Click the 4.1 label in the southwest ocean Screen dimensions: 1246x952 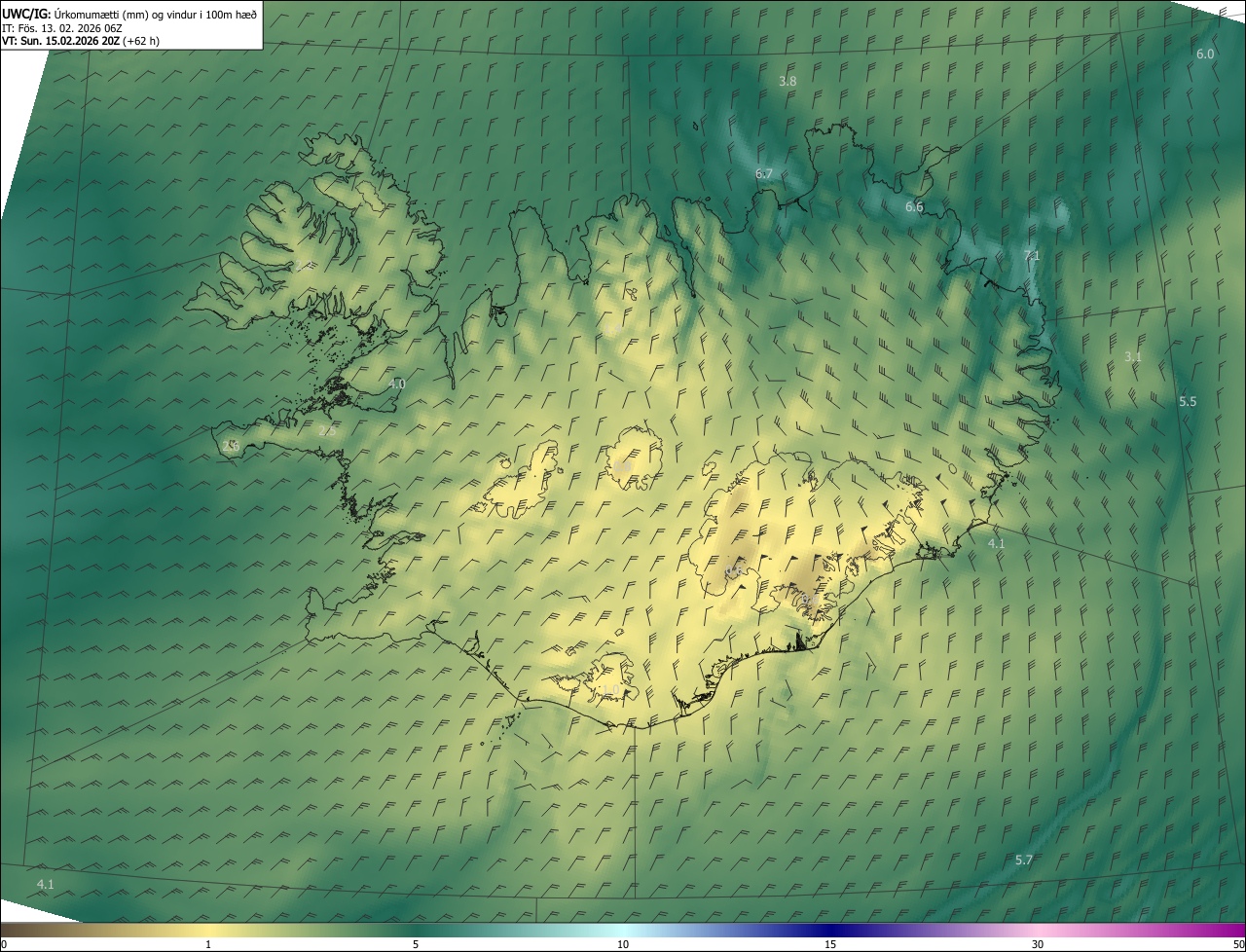click(46, 884)
